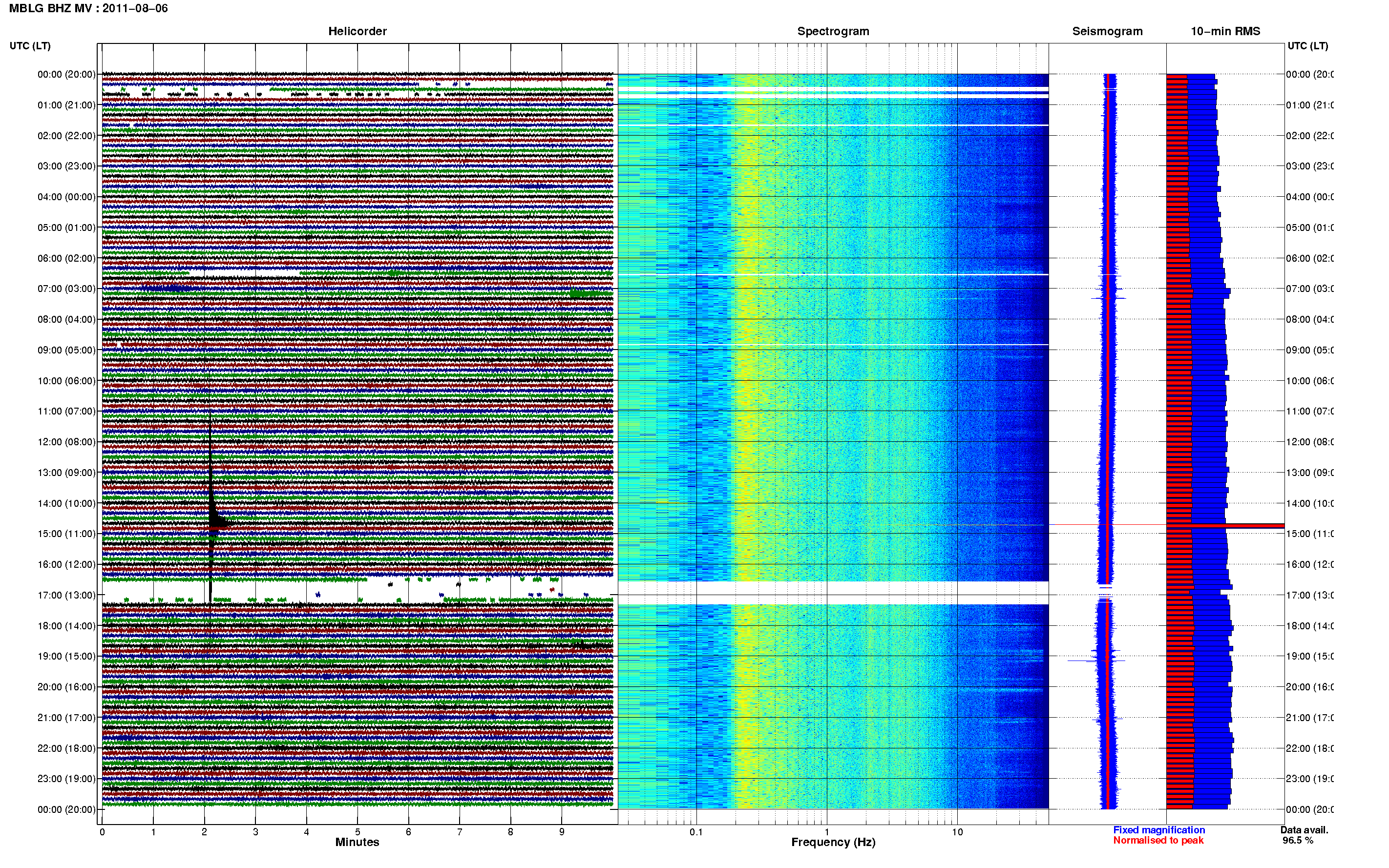Click the red peak bar in 10-min RMS
This screenshot has height=868, width=1389.
coord(1225,526)
